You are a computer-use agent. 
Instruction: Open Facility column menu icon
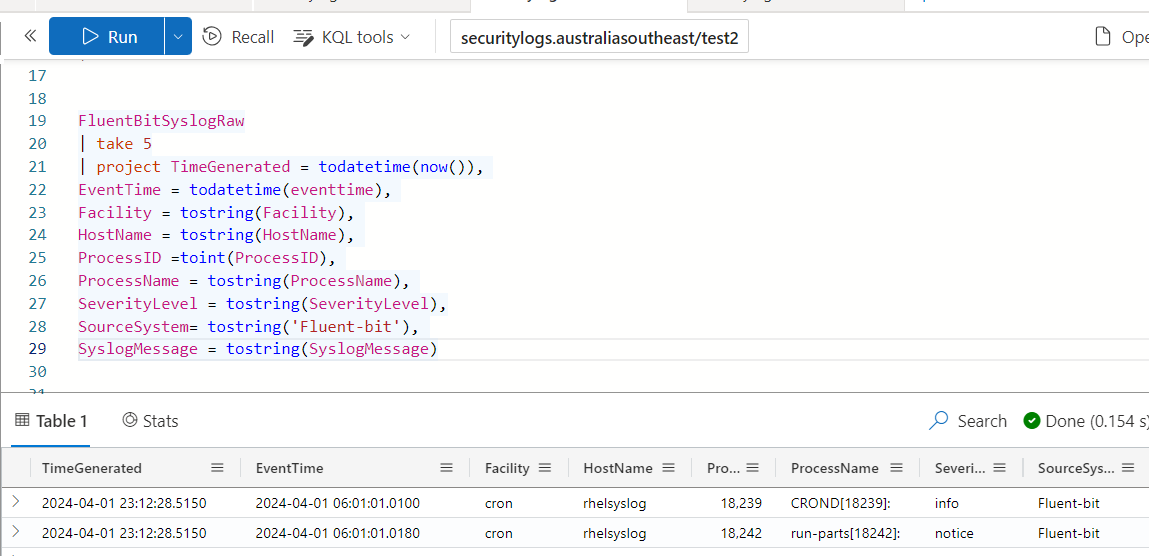[x=544, y=468]
